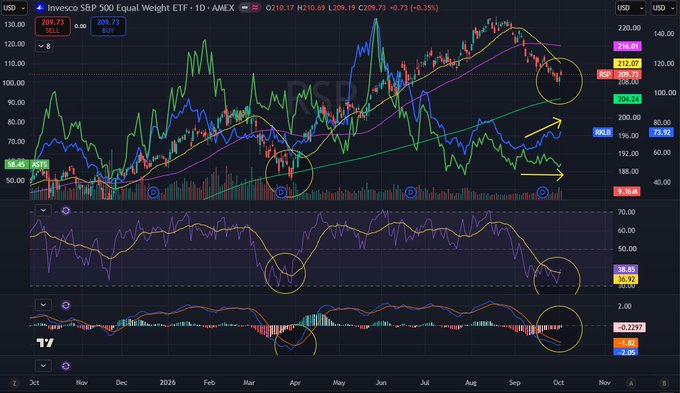Click the purple 216.01 moving average label

[628, 46]
